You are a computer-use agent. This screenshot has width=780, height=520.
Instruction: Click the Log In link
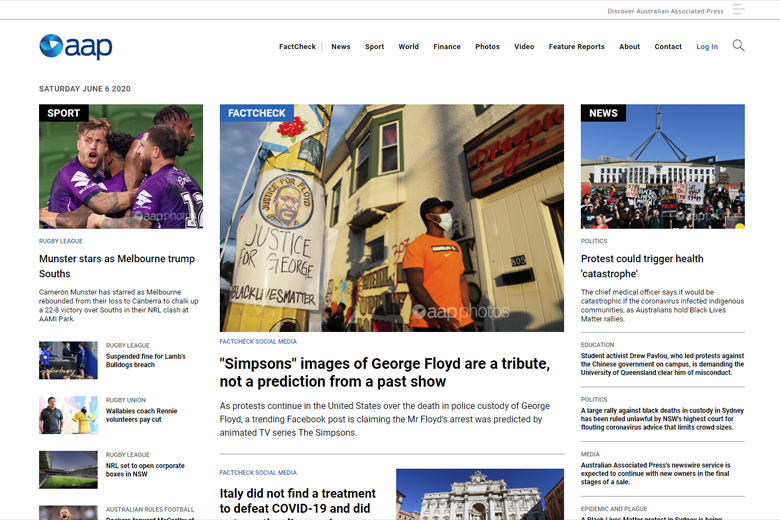click(x=707, y=47)
